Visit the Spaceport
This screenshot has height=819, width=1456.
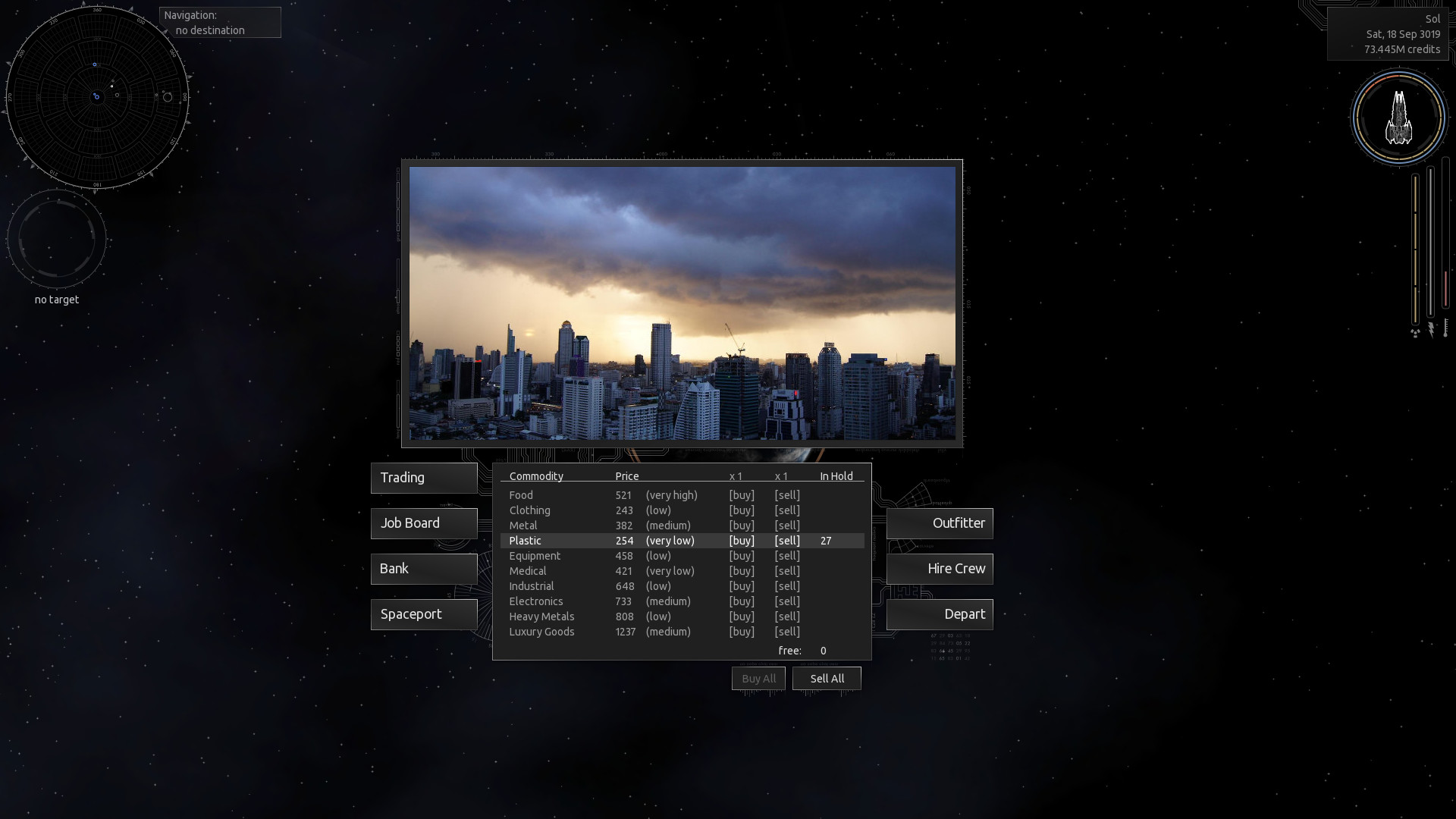[x=423, y=614]
